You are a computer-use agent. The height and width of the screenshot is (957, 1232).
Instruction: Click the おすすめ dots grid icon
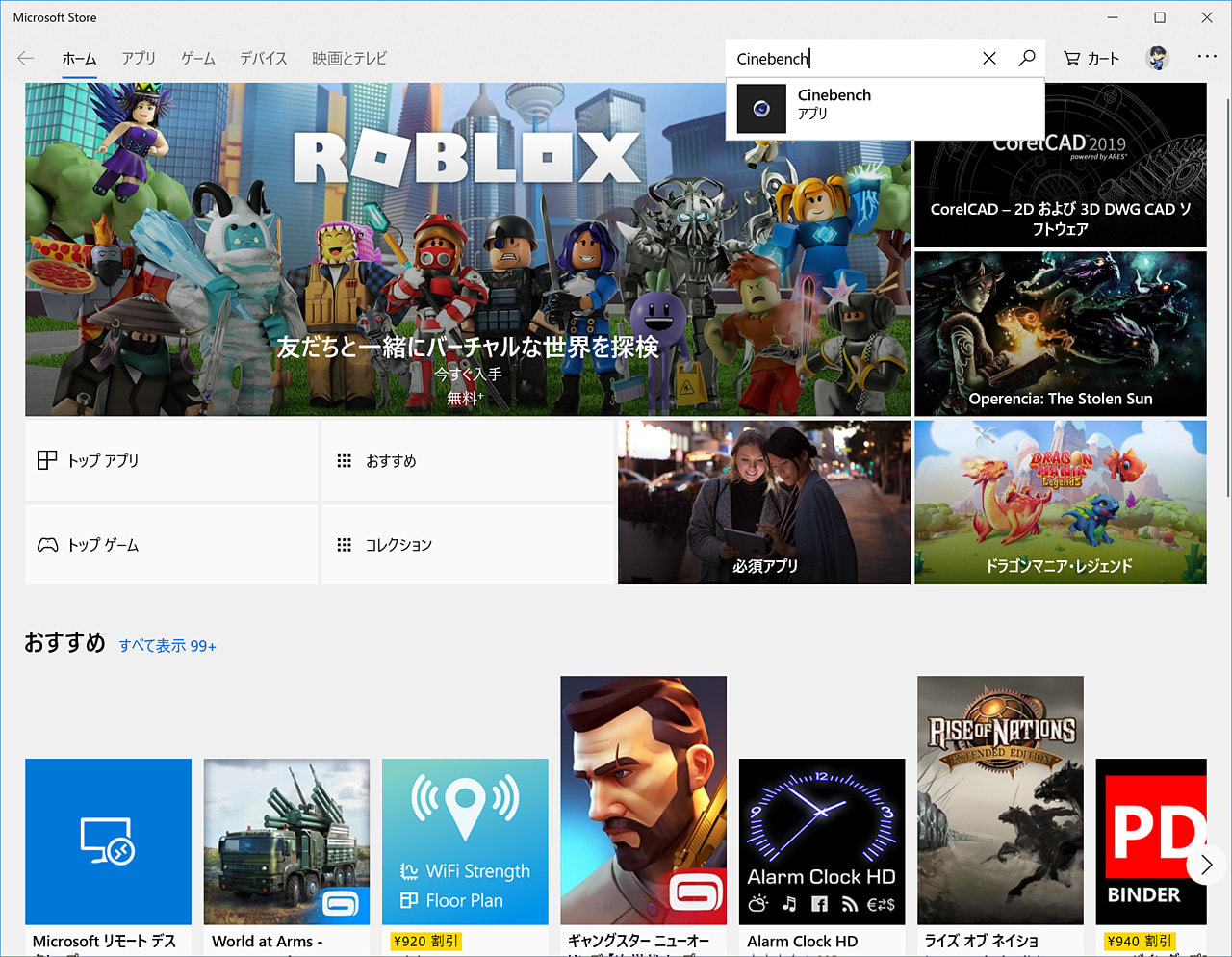[344, 461]
